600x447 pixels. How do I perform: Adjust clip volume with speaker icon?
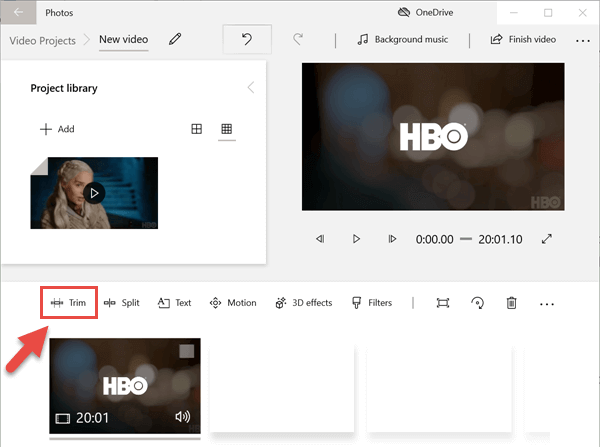point(183,416)
